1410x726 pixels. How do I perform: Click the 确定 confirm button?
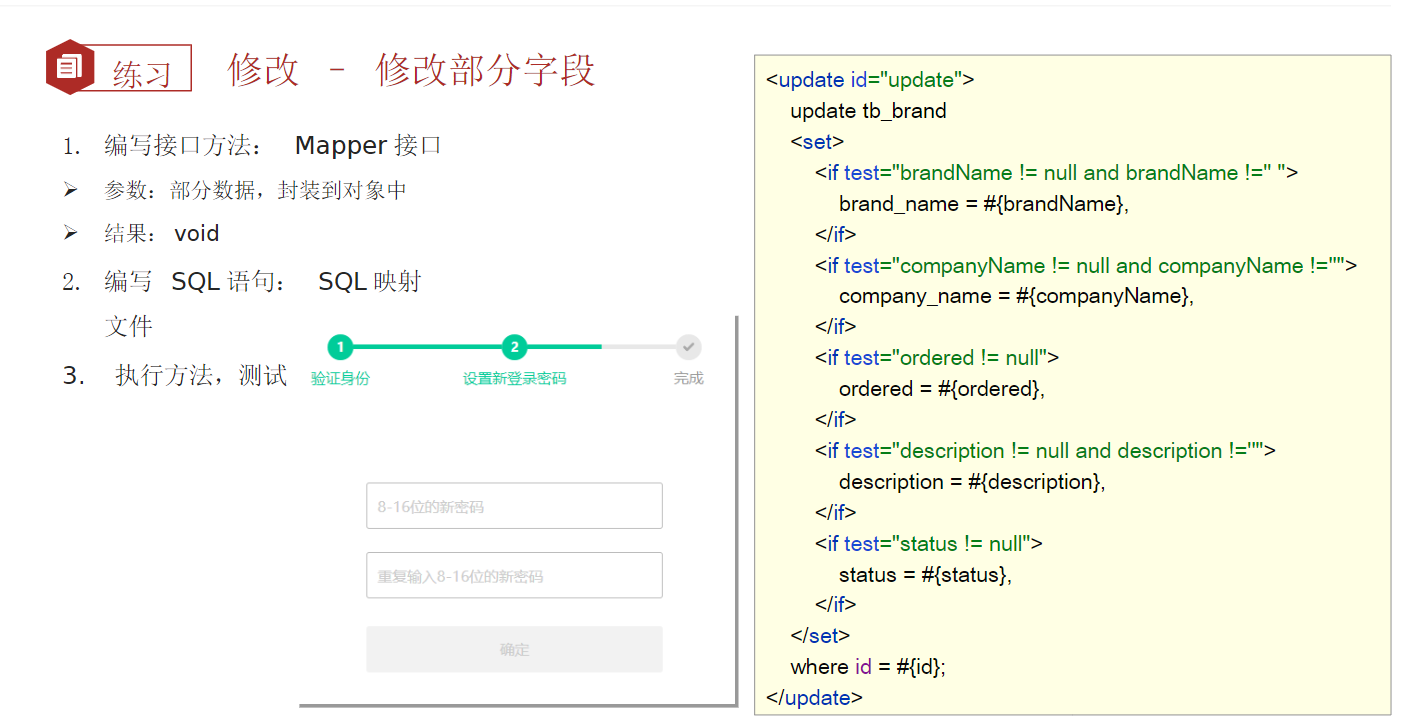click(x=514, y=649)
